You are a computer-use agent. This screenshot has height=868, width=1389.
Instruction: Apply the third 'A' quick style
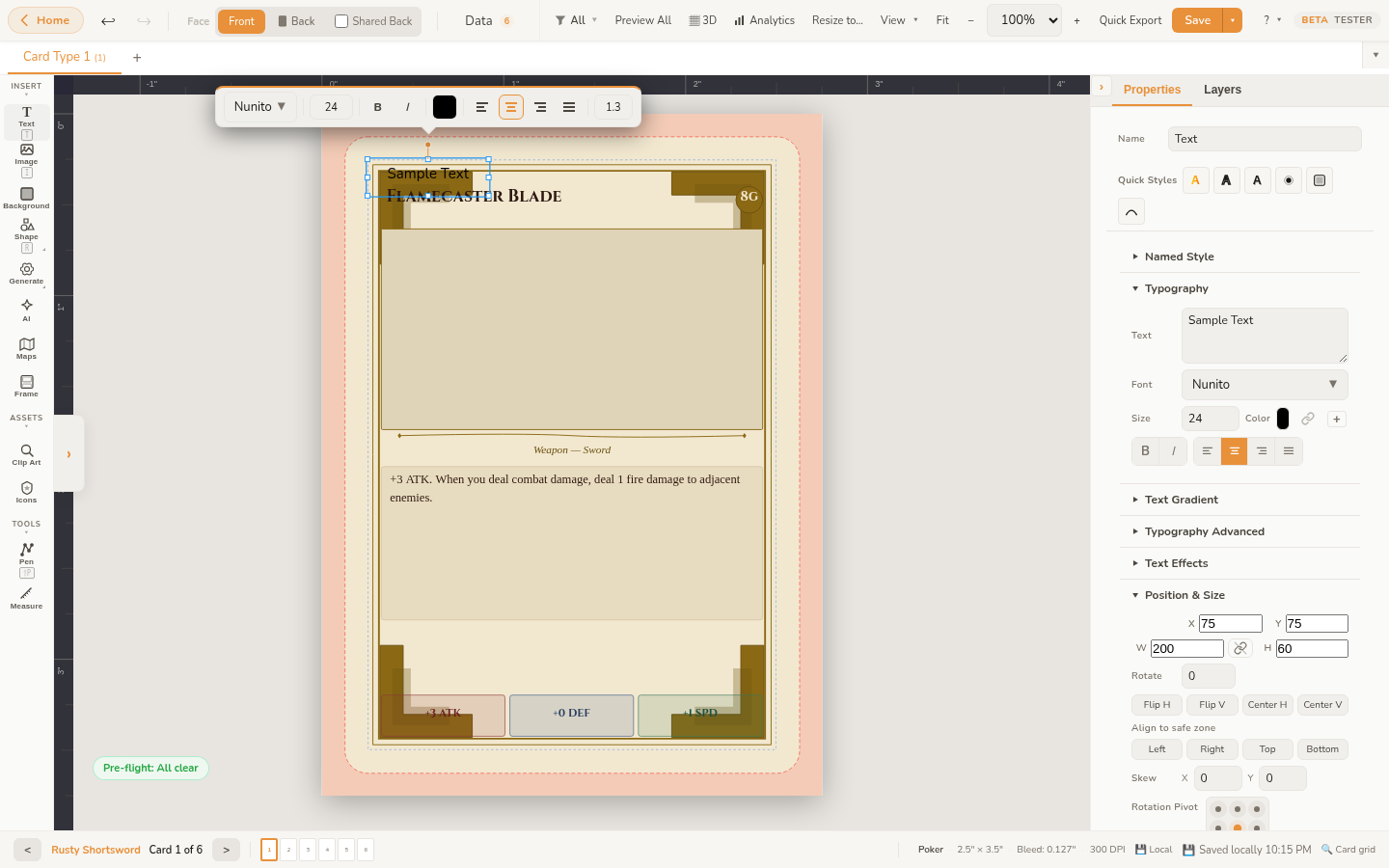click(1257, 180)
